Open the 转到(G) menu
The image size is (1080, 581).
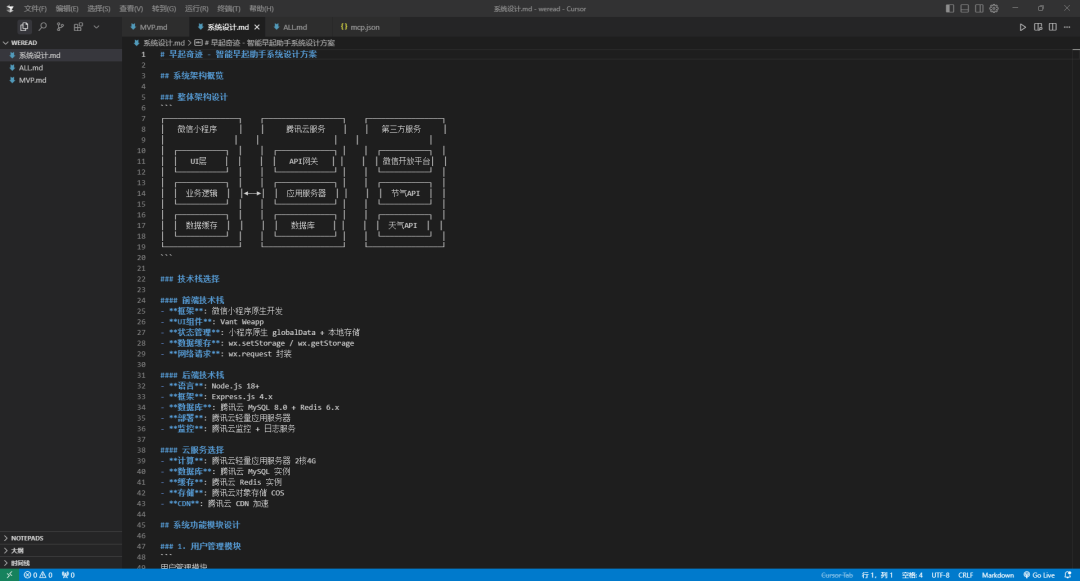click(x=163, y=9)
